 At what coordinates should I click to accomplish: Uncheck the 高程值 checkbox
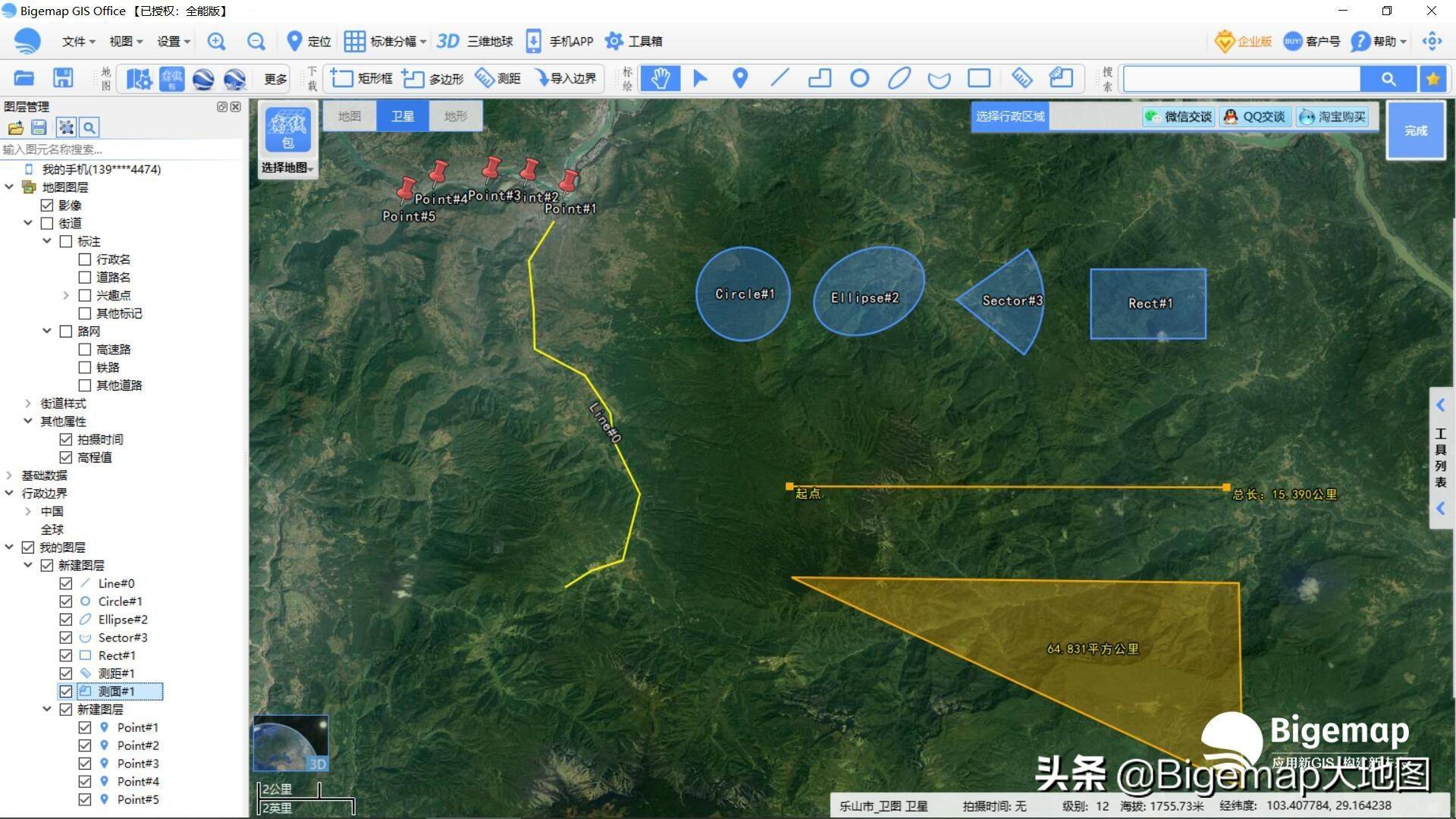click(x=66, y=457)
